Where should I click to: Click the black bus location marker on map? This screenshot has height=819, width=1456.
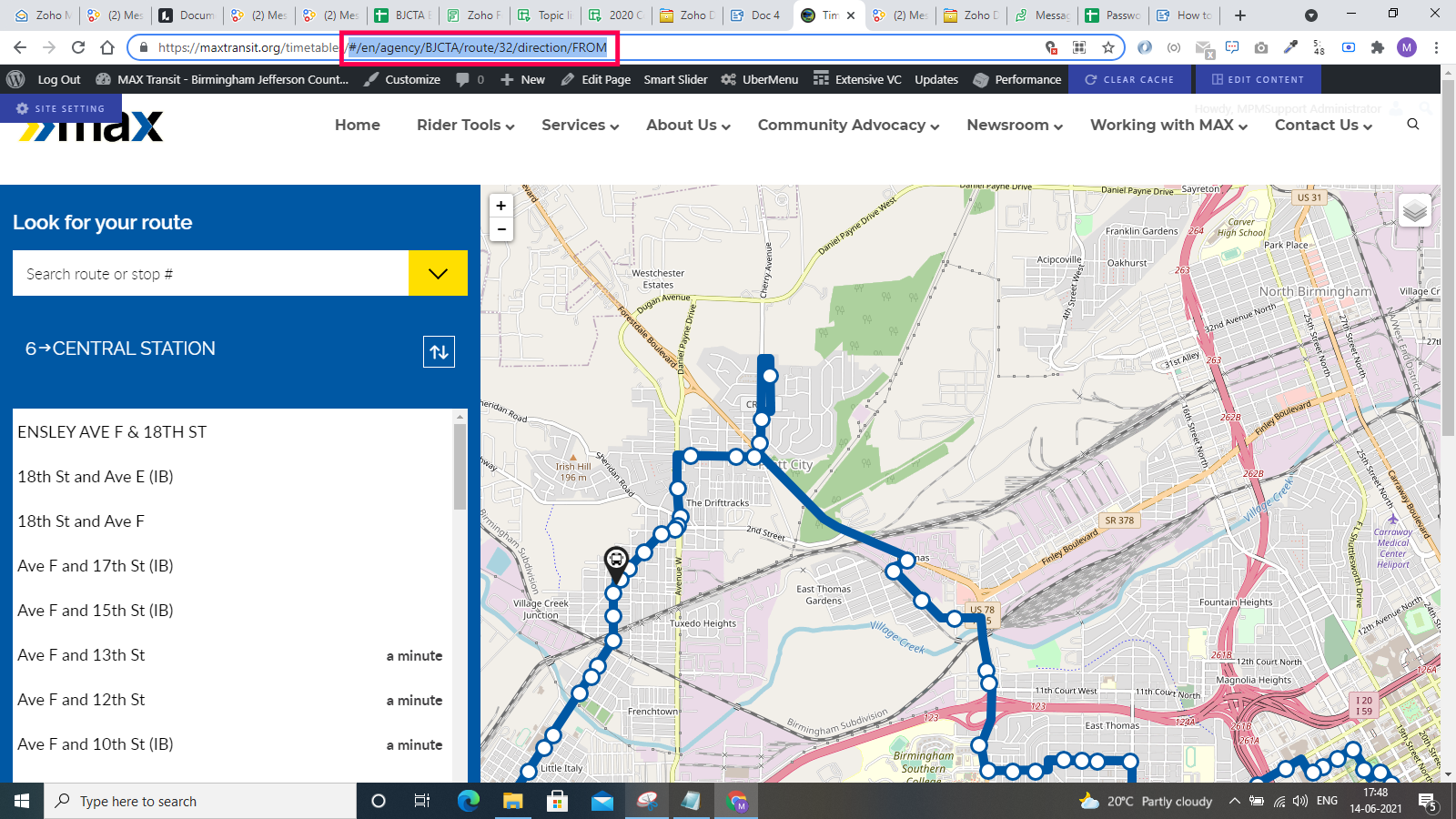coord(616,565)
